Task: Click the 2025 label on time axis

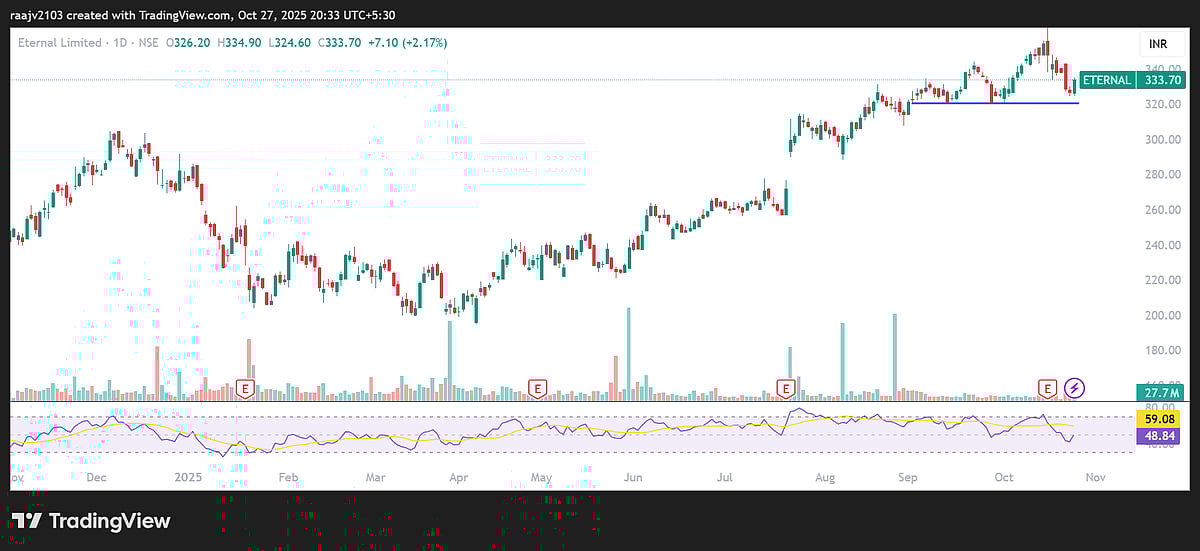Action: pyautogui.click(x=189, y=478)
